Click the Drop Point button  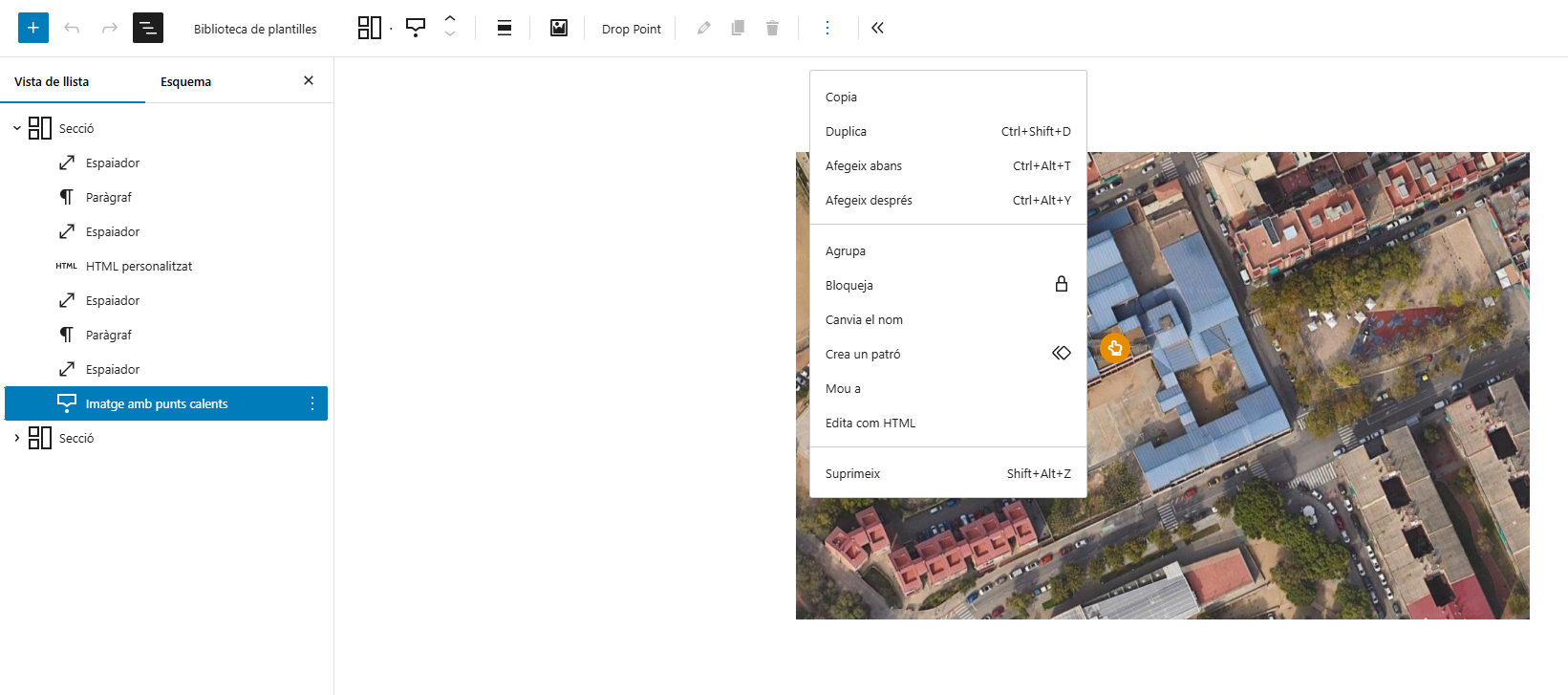click(631, 29)
